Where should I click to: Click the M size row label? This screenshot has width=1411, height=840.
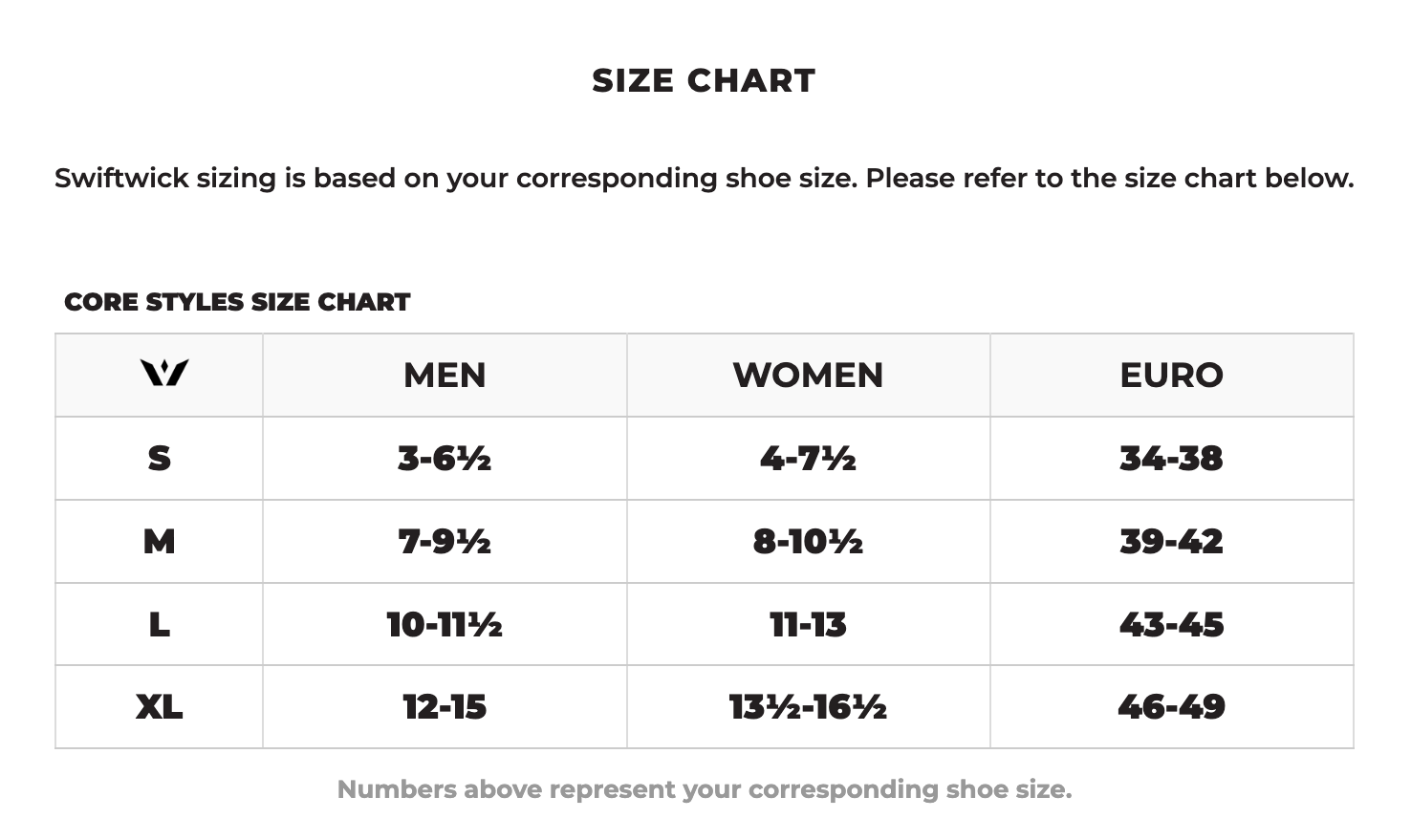(x=159, y=542)
